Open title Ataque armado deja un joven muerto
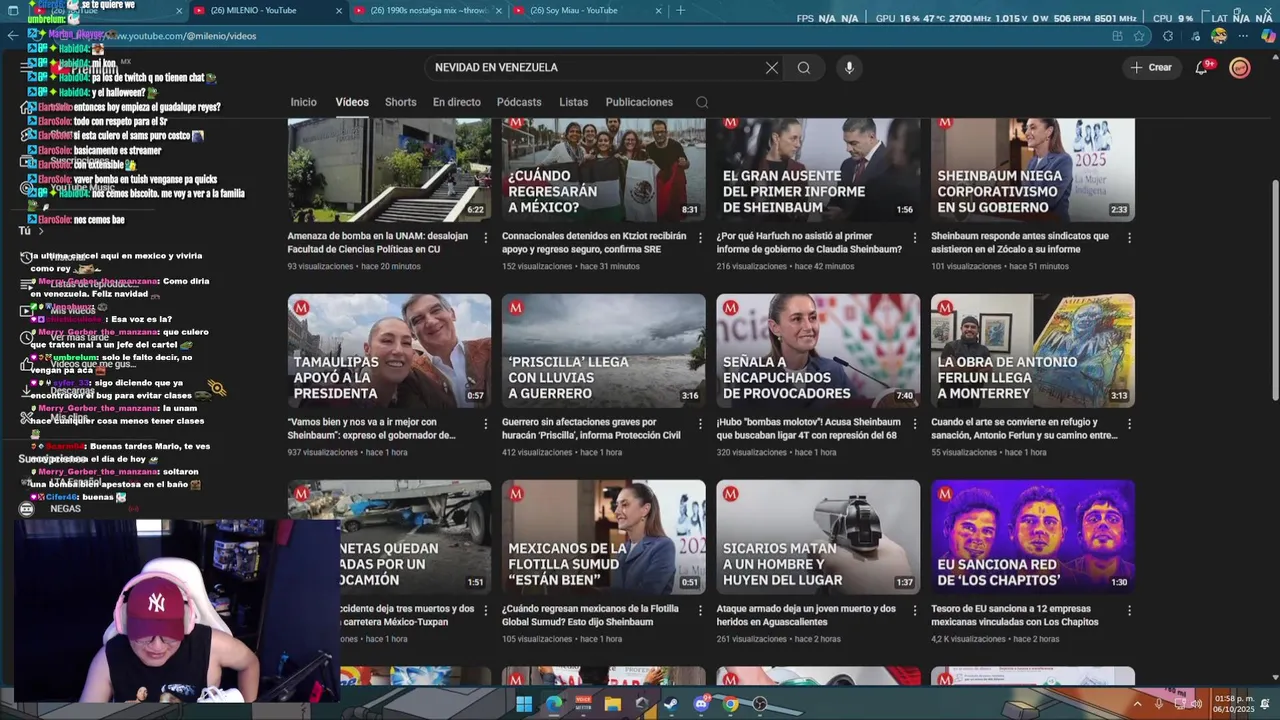This screenshot has height=720, width=1280. click(806, 615)
